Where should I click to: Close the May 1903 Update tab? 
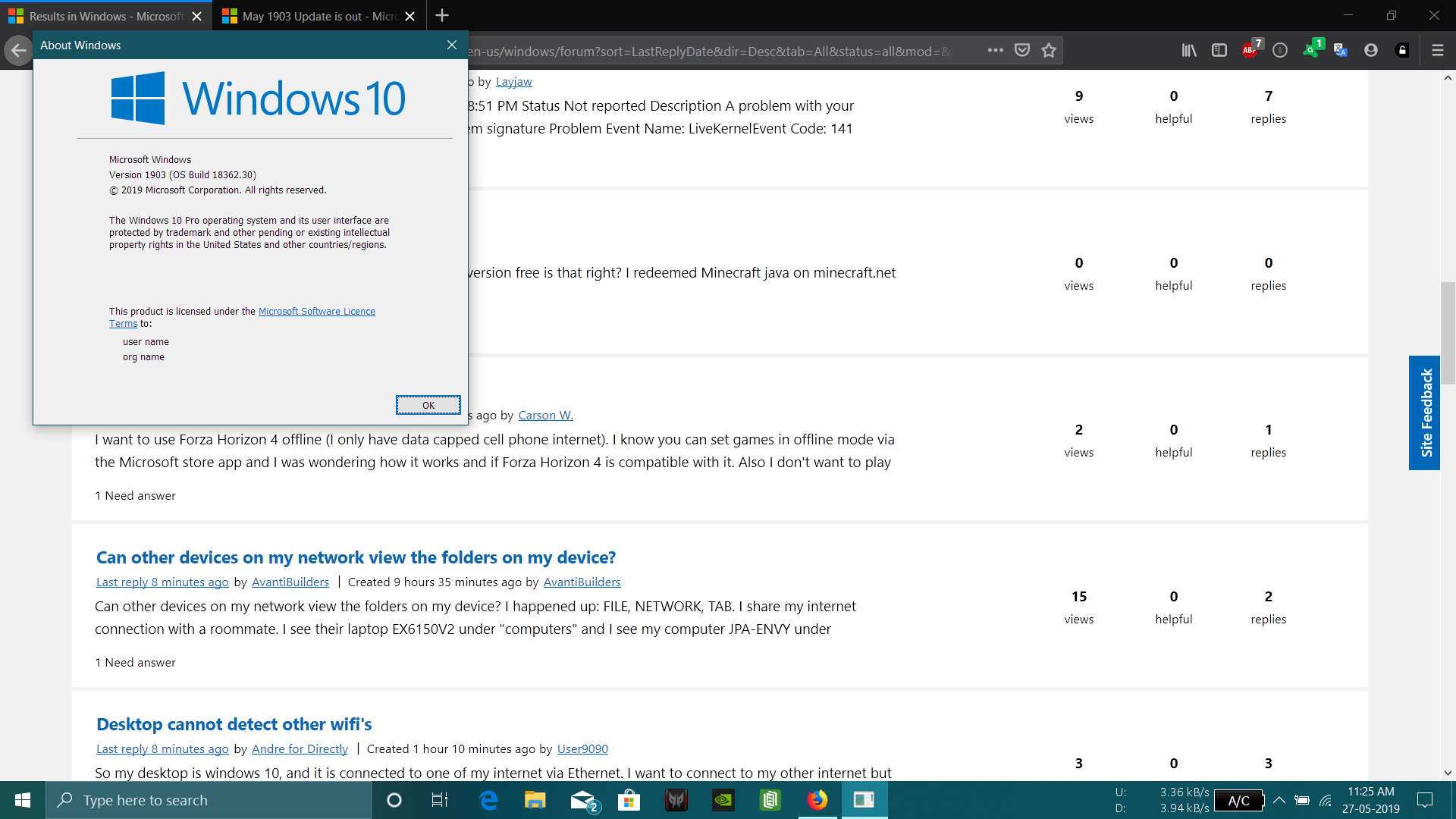coord(410,16)
